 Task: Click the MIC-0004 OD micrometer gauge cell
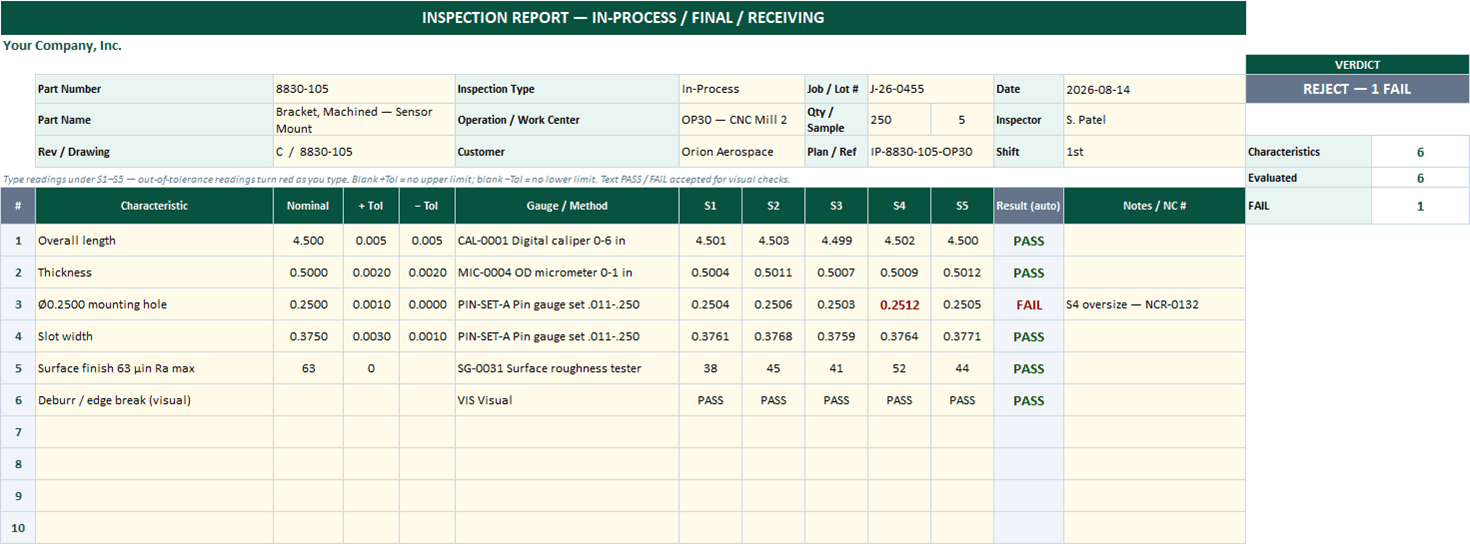(567, 273)
